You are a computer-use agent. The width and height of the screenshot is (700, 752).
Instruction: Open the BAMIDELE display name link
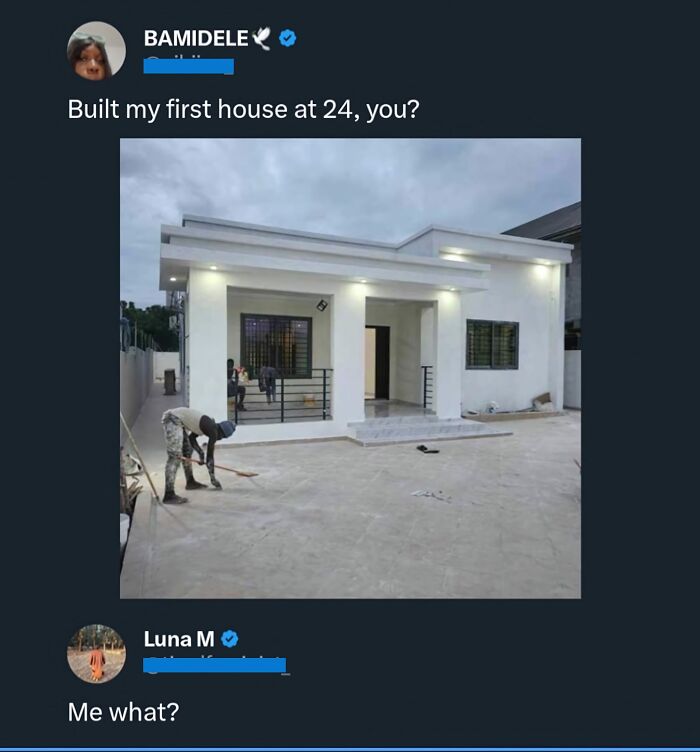[x=195, y=38]
